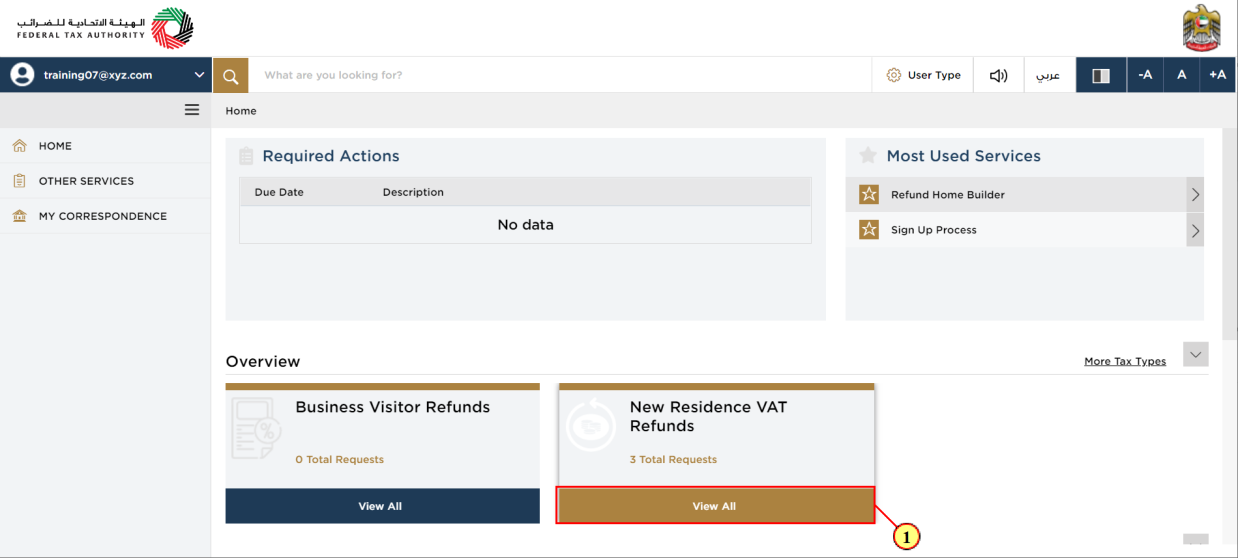Collapse the sidebar via hamburger menu
Image resolution: width=1238 pixels, height=558 pixels.
tap(192, 110)
